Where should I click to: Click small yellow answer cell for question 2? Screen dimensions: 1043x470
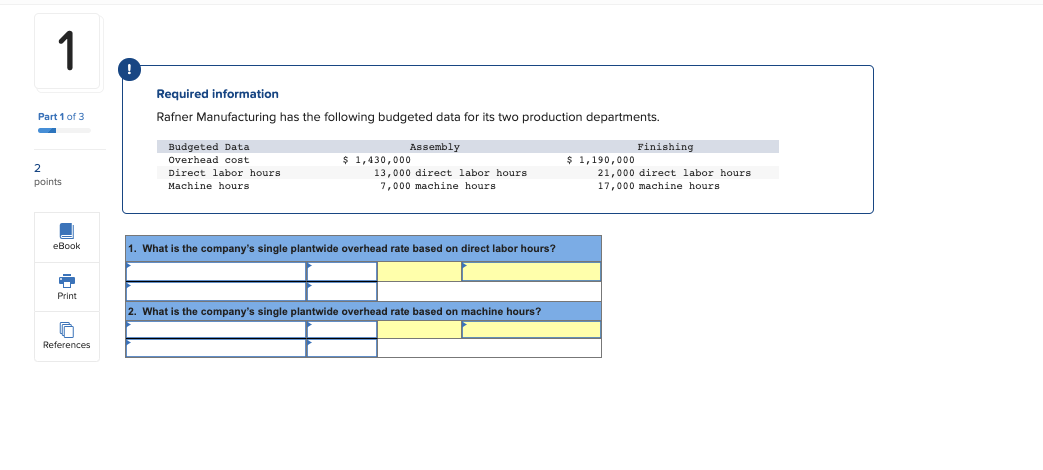[x=420, y=330]
